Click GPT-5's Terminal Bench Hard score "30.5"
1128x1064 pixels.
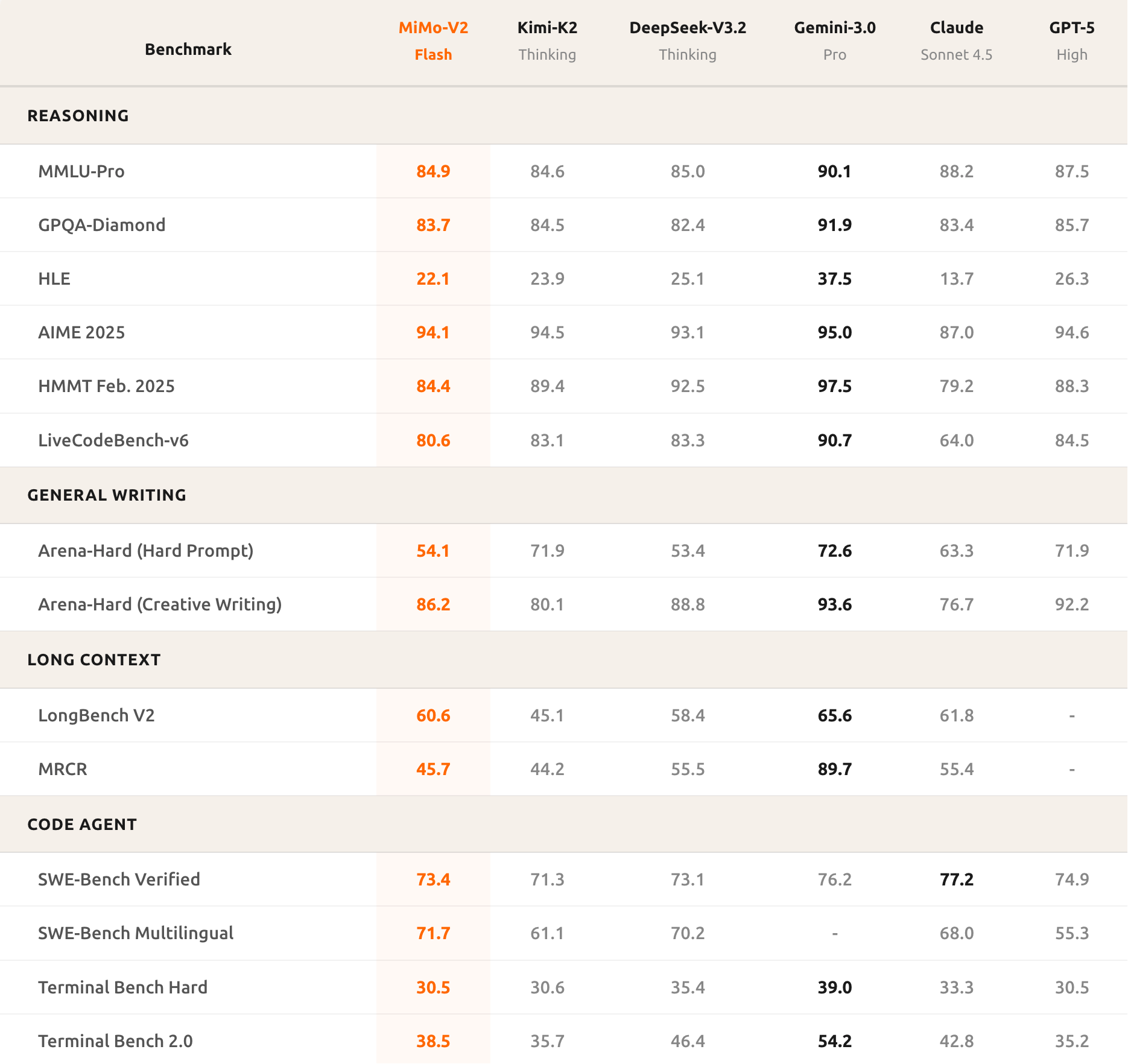pos(1072,987)
